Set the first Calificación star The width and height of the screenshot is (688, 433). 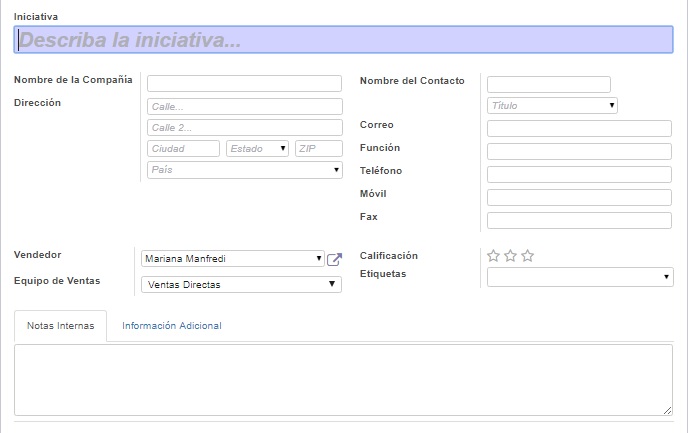click(493, 256)
